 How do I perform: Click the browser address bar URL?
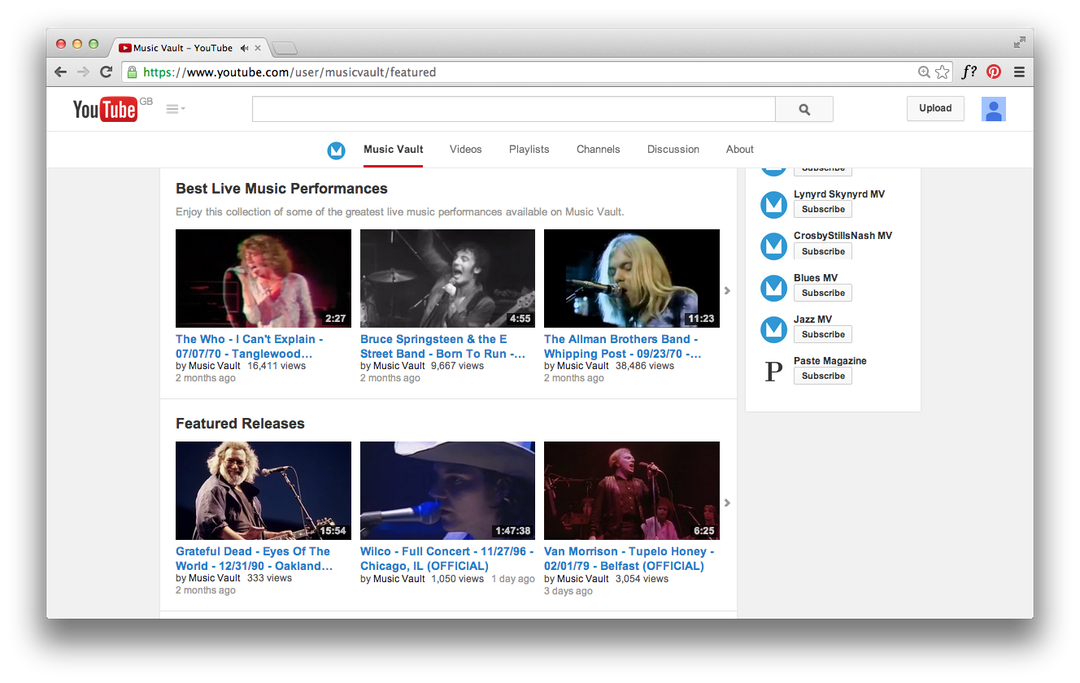(x=289, y=72)
